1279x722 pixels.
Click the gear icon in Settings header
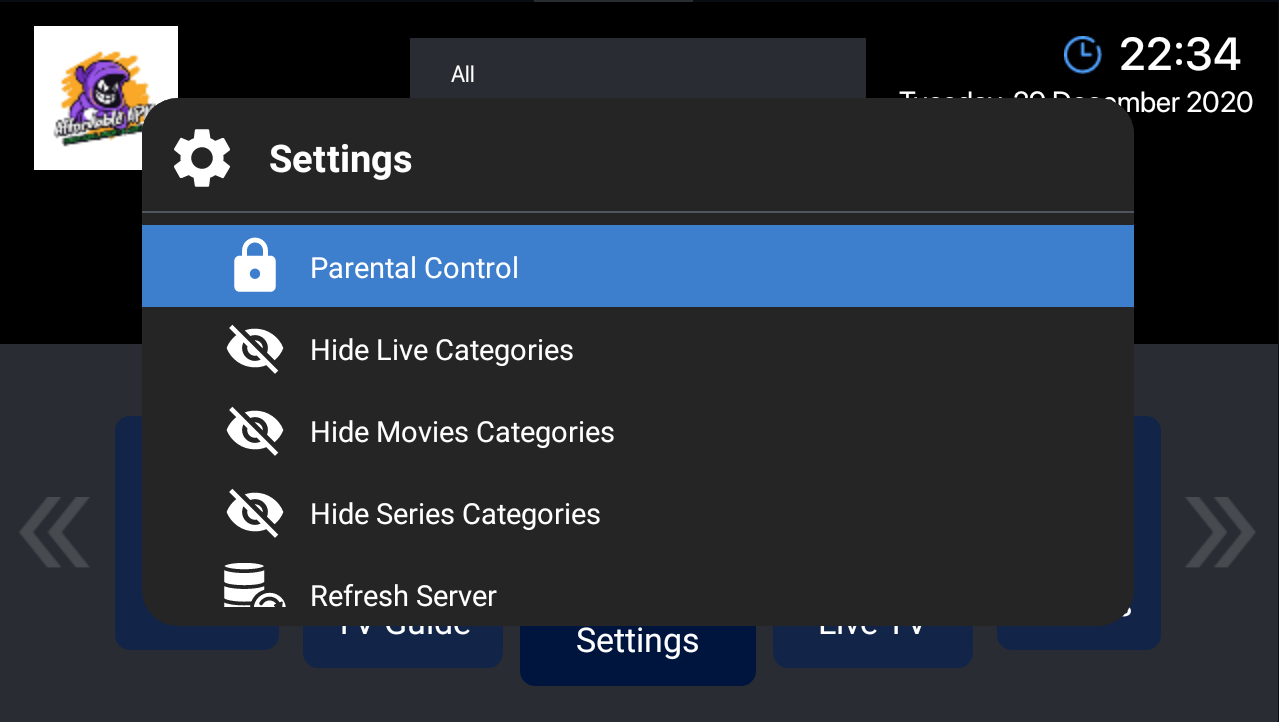pyautogui.click(x=202, y=159)
